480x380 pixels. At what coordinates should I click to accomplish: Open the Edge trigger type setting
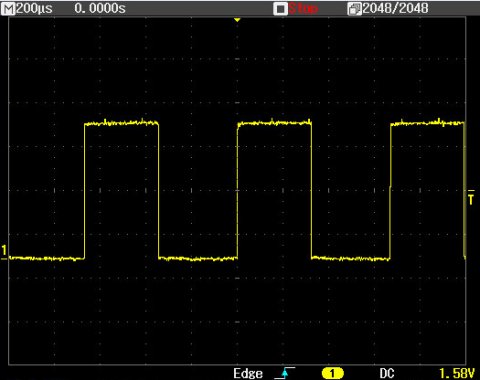pos(248,373)
